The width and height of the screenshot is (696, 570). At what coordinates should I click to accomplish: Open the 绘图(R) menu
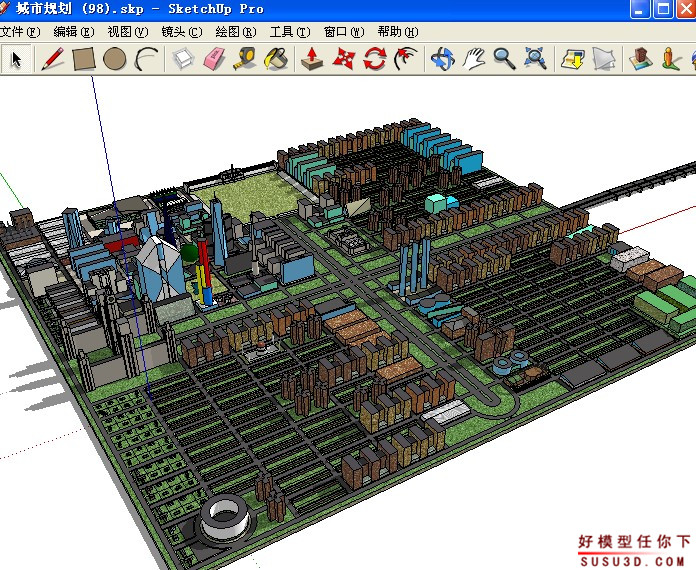click(x=236, y=32)
